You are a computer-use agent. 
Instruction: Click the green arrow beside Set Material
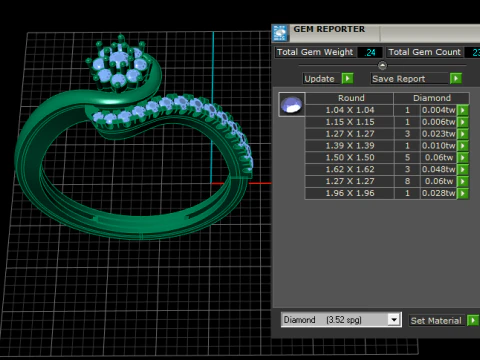tap(473, 321)
